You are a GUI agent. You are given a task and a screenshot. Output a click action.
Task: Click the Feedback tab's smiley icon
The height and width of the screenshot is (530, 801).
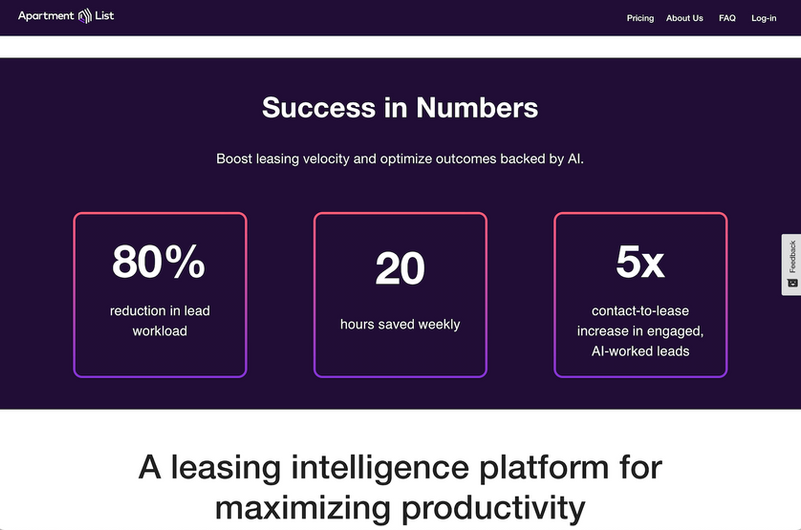click(x=792, y=283)
